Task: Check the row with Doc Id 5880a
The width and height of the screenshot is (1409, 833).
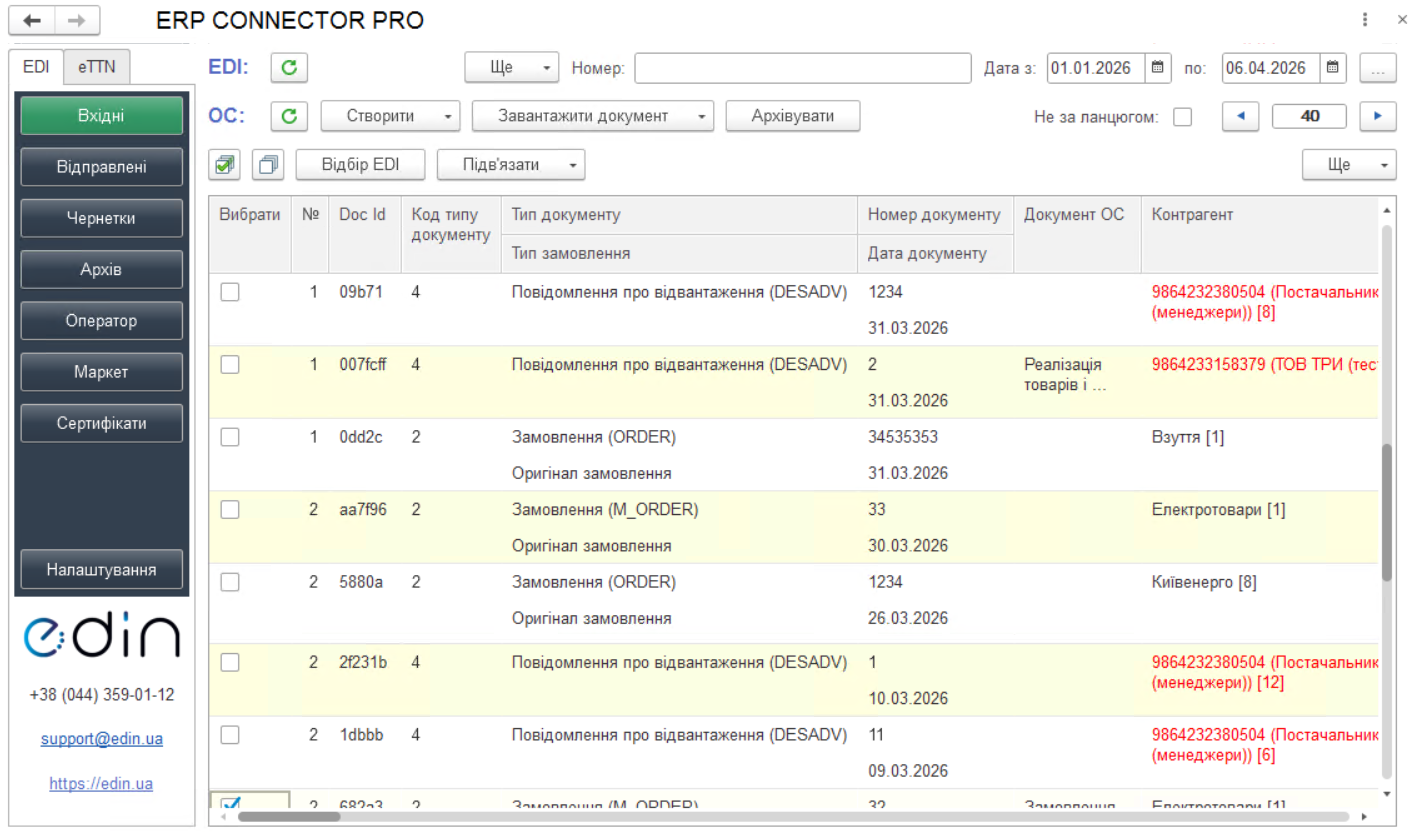Action: [x=230, y=582]
